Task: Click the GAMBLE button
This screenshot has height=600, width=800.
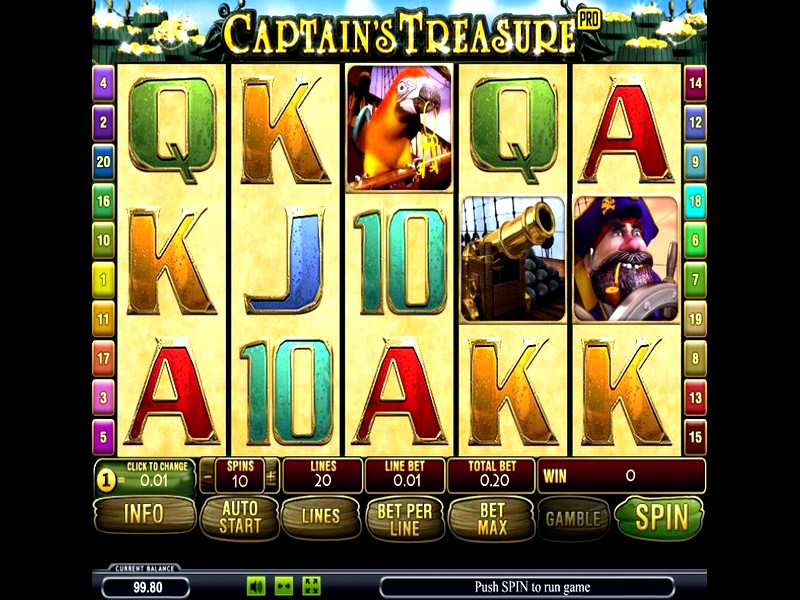Action: (x=573, y=519)
